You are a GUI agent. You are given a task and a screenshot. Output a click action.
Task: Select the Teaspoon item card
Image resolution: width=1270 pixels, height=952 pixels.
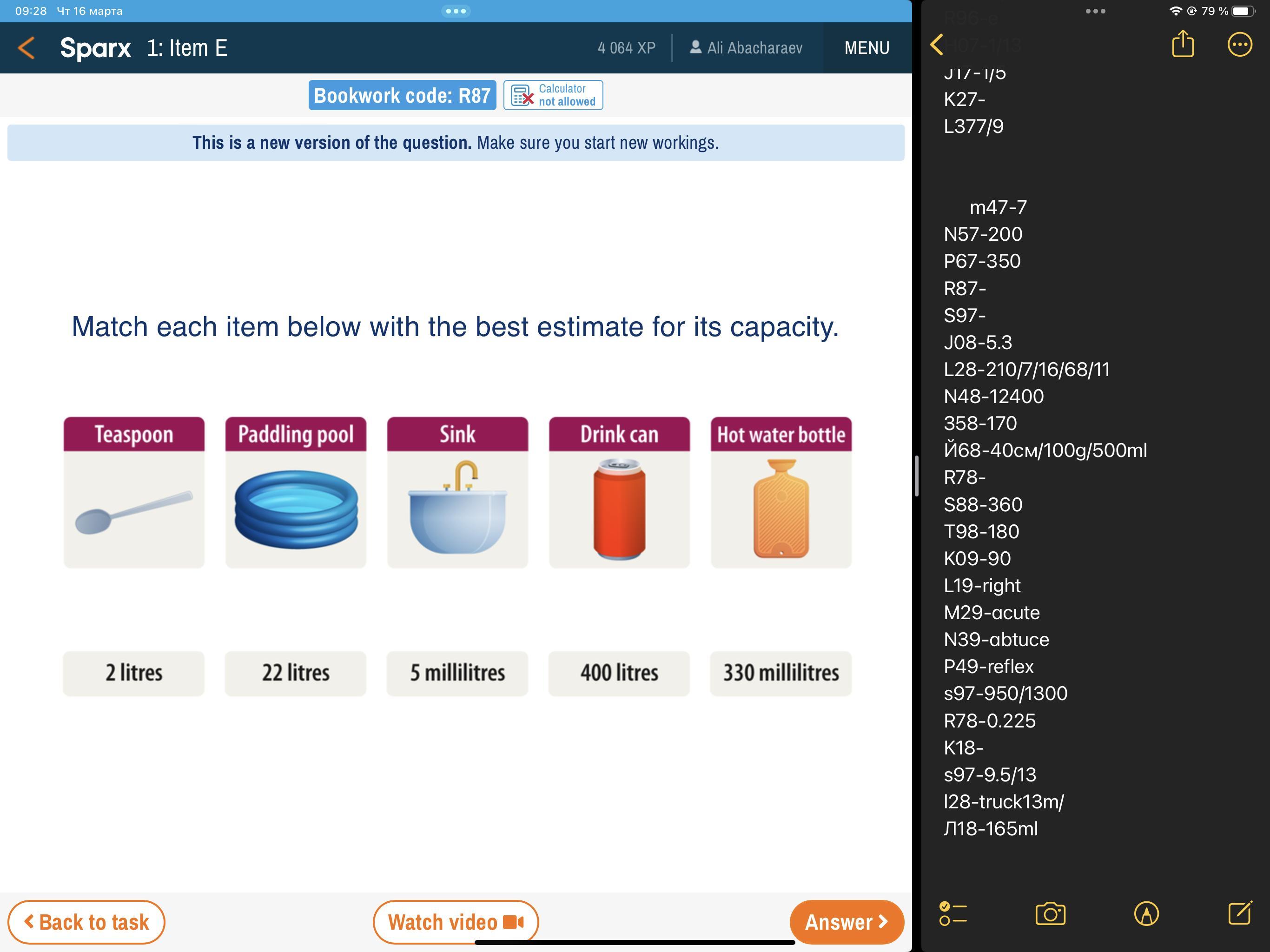click(134, 492)
